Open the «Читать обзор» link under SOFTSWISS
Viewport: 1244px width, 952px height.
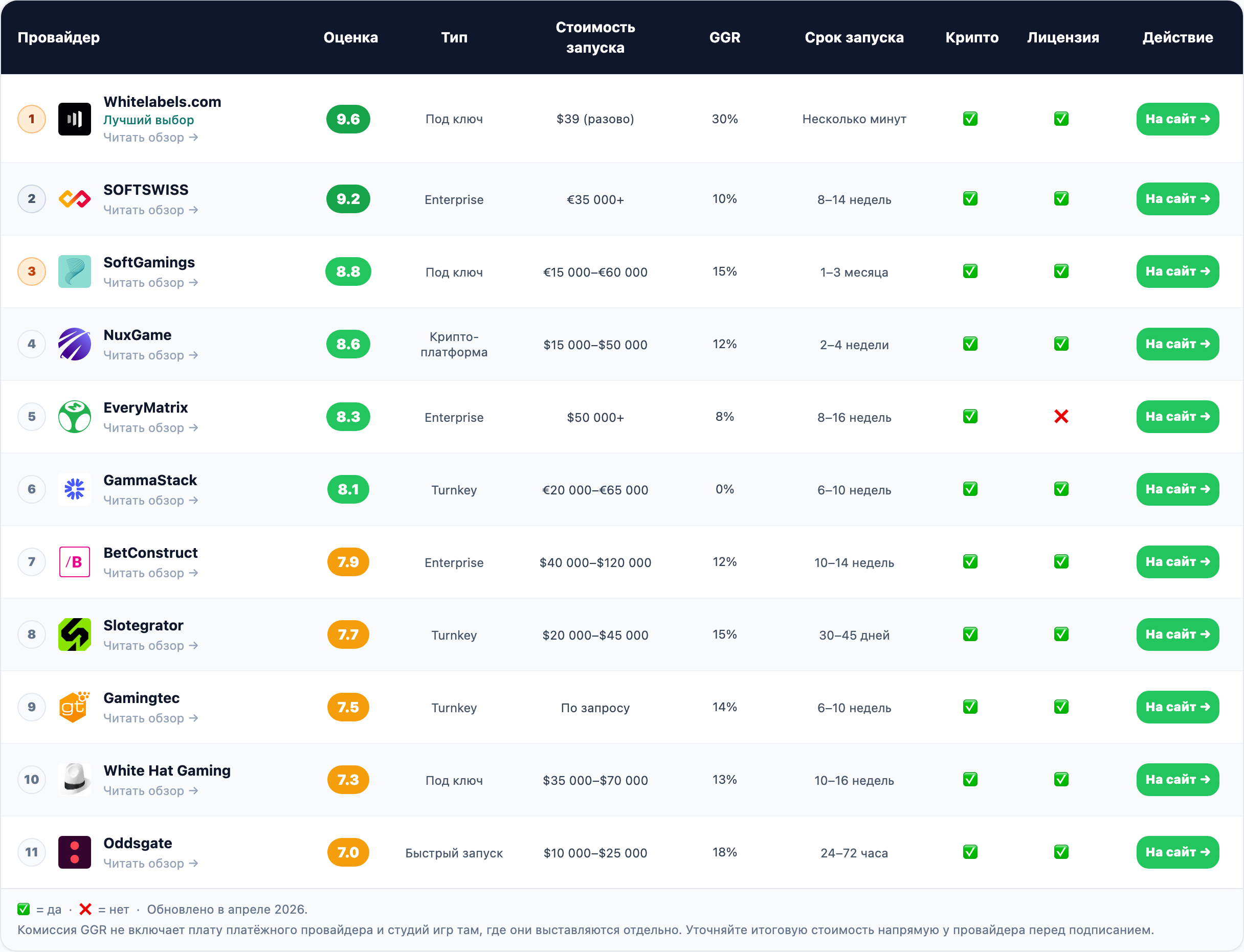point(151,210)
